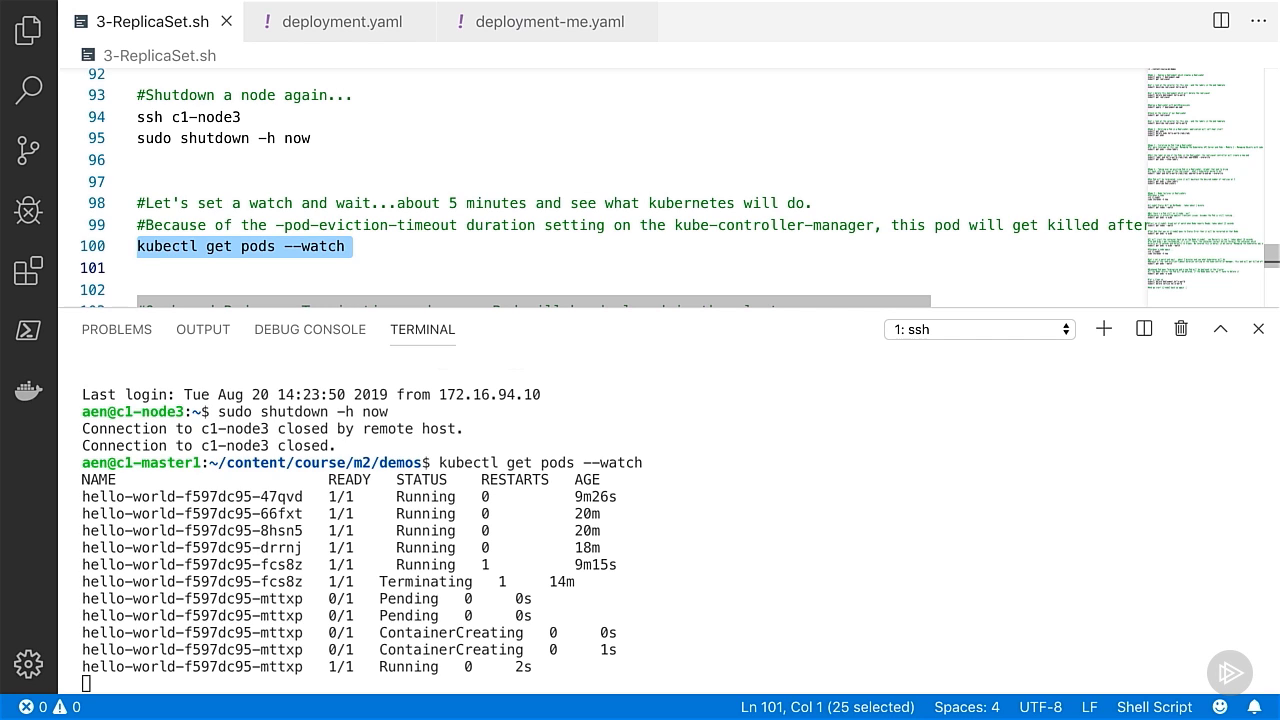
Task: Create a new terminal
Action: (1104, 329)
